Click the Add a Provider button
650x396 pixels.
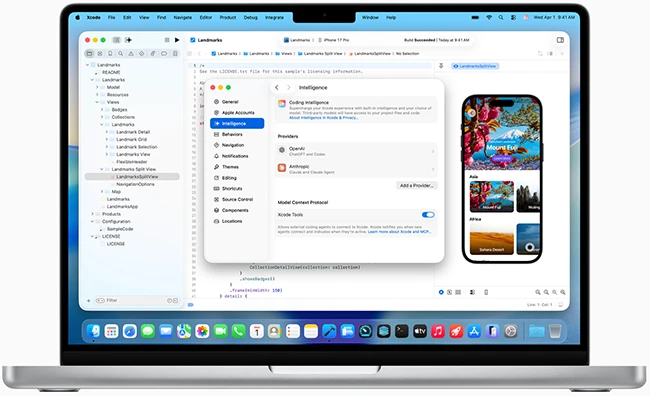point(417,185)
